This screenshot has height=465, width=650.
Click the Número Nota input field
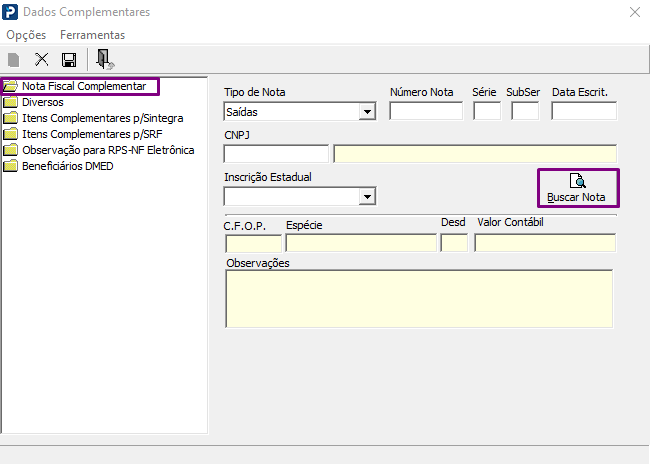pos(426,111)
